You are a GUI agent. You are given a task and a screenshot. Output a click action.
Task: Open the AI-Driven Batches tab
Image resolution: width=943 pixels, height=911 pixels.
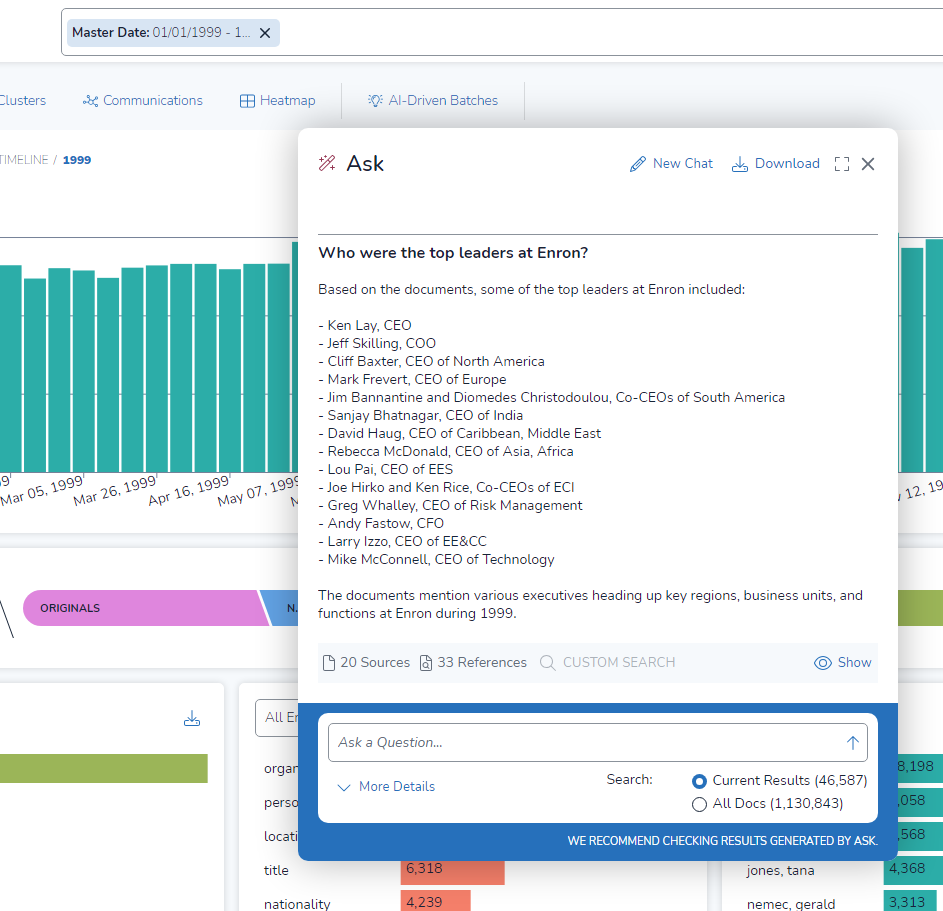click(433, 100)
